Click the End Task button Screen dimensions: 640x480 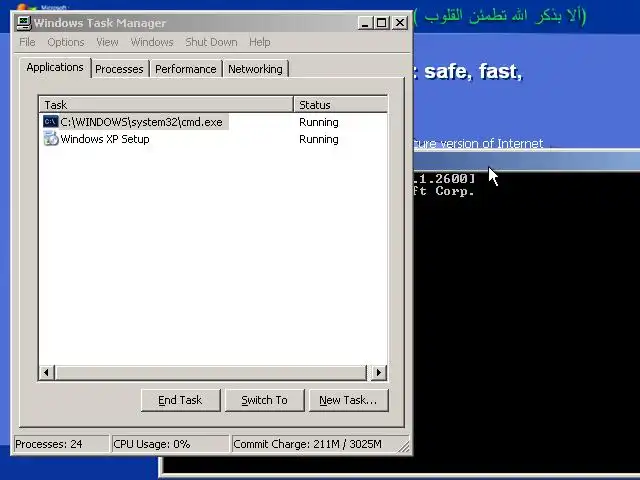pyautogui.click(x=180, y=400)
